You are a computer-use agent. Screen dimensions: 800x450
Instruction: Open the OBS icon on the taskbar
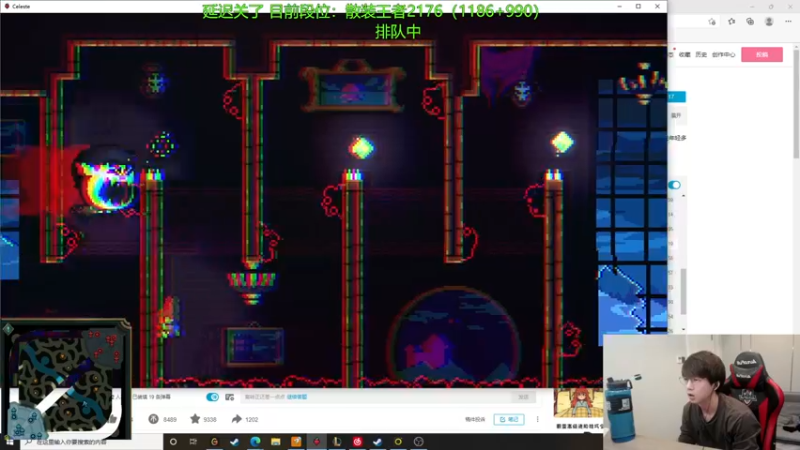click(x=418, y=442)
